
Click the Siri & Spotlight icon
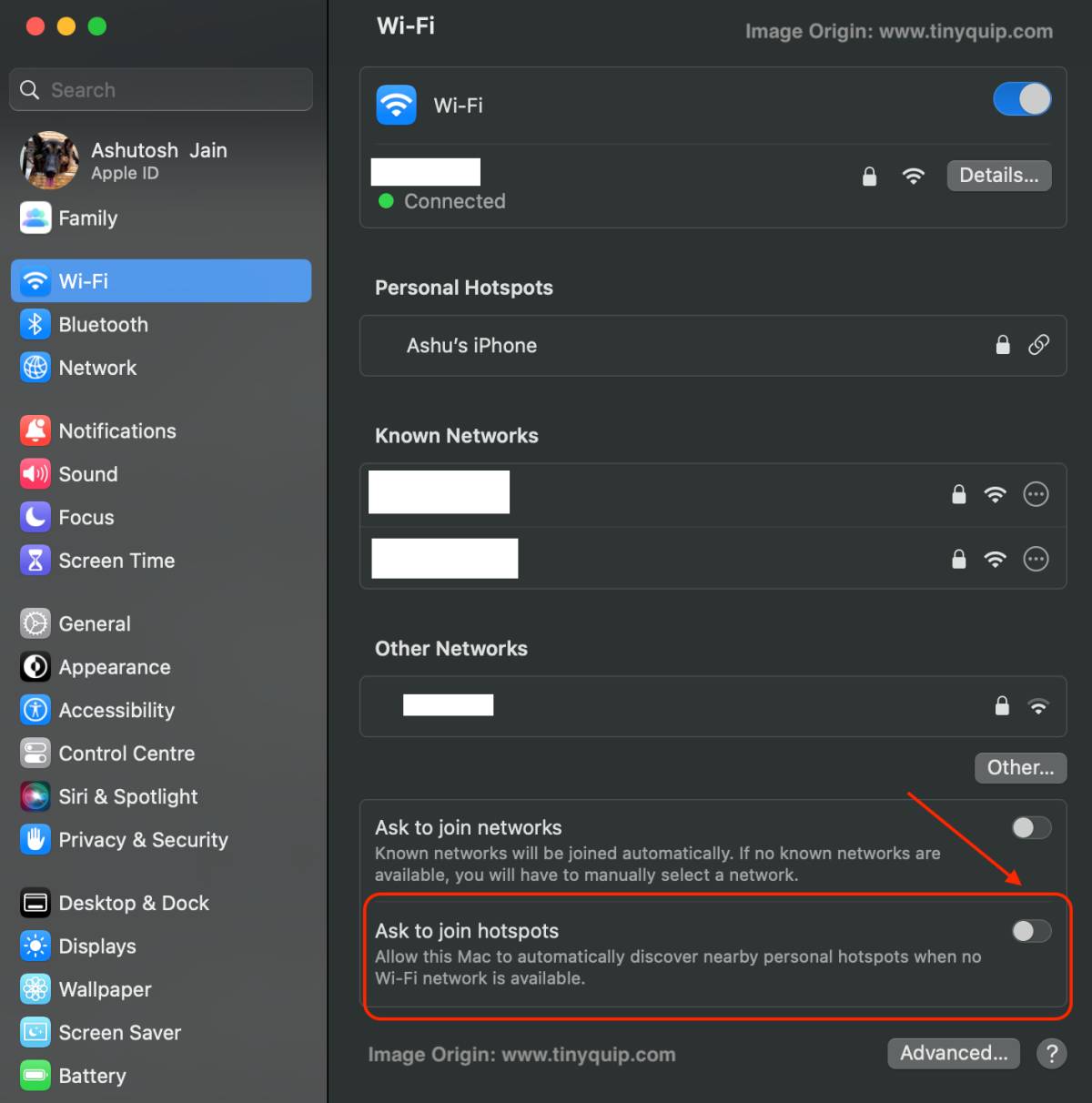coord(35,796)
